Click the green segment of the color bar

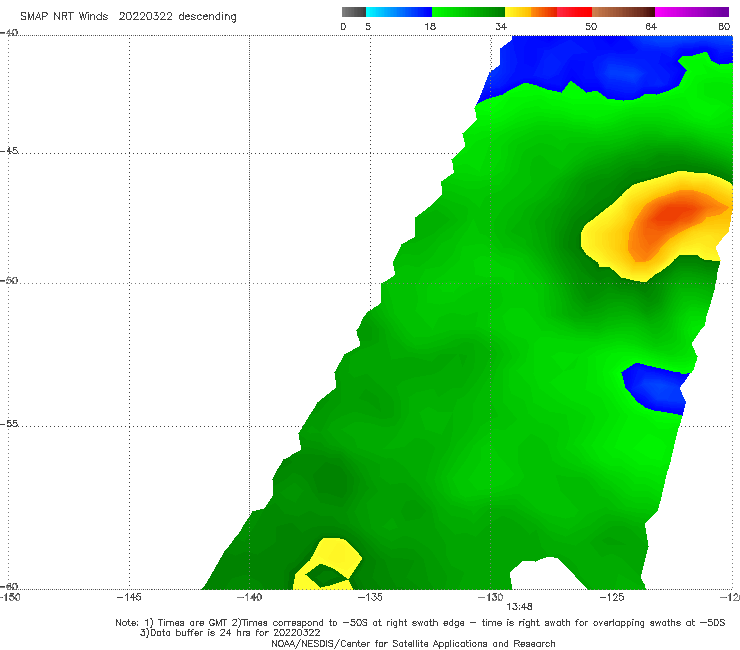tap(468, 12)
